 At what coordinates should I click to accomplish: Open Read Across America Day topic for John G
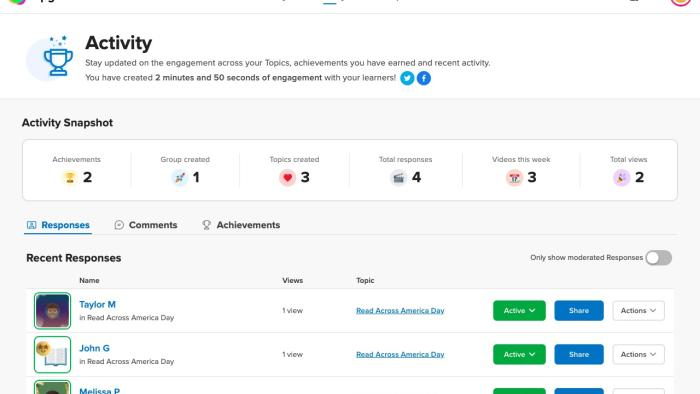[400, 354]
